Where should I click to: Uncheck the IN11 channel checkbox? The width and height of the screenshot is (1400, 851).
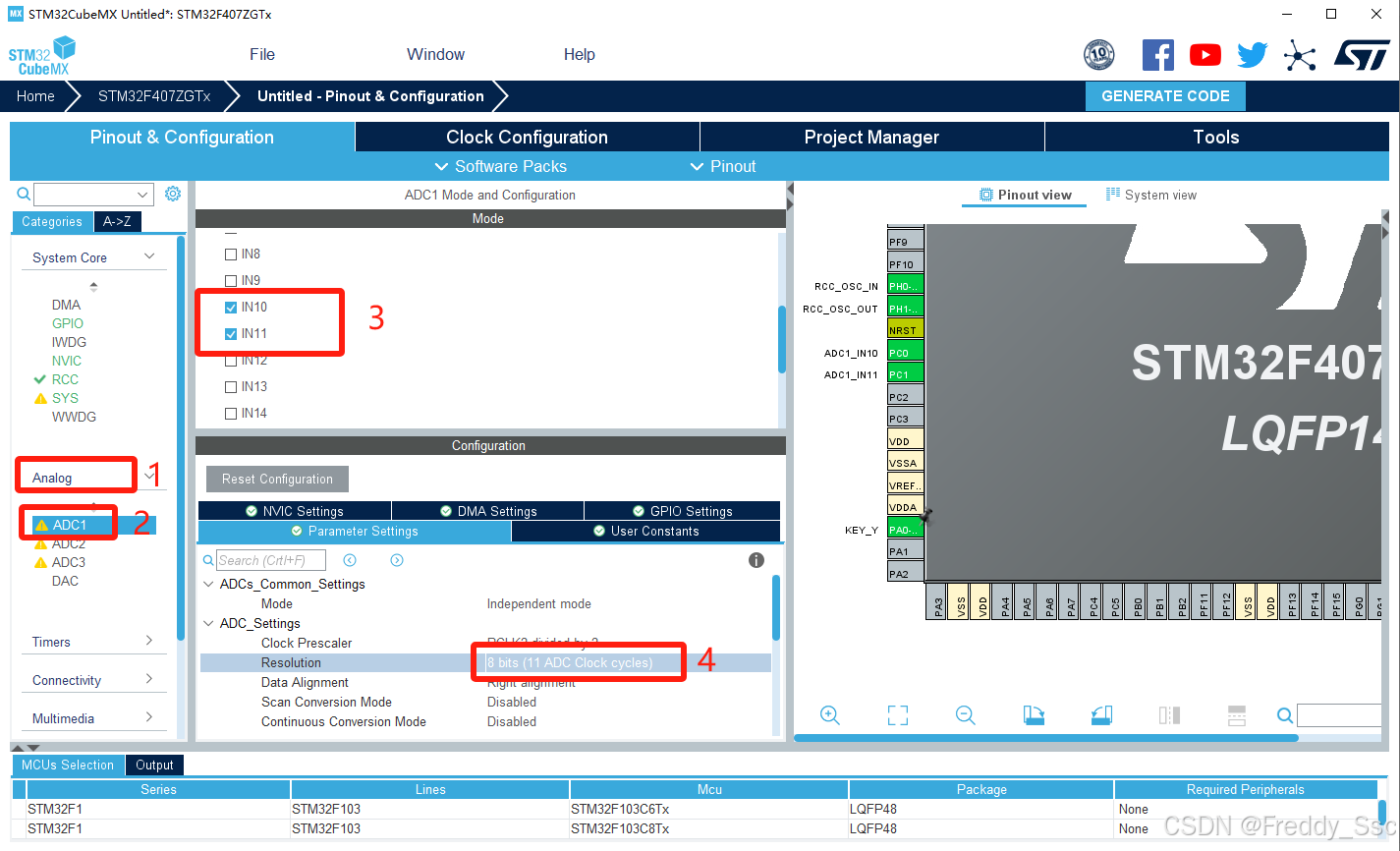(x=231, y=333)
